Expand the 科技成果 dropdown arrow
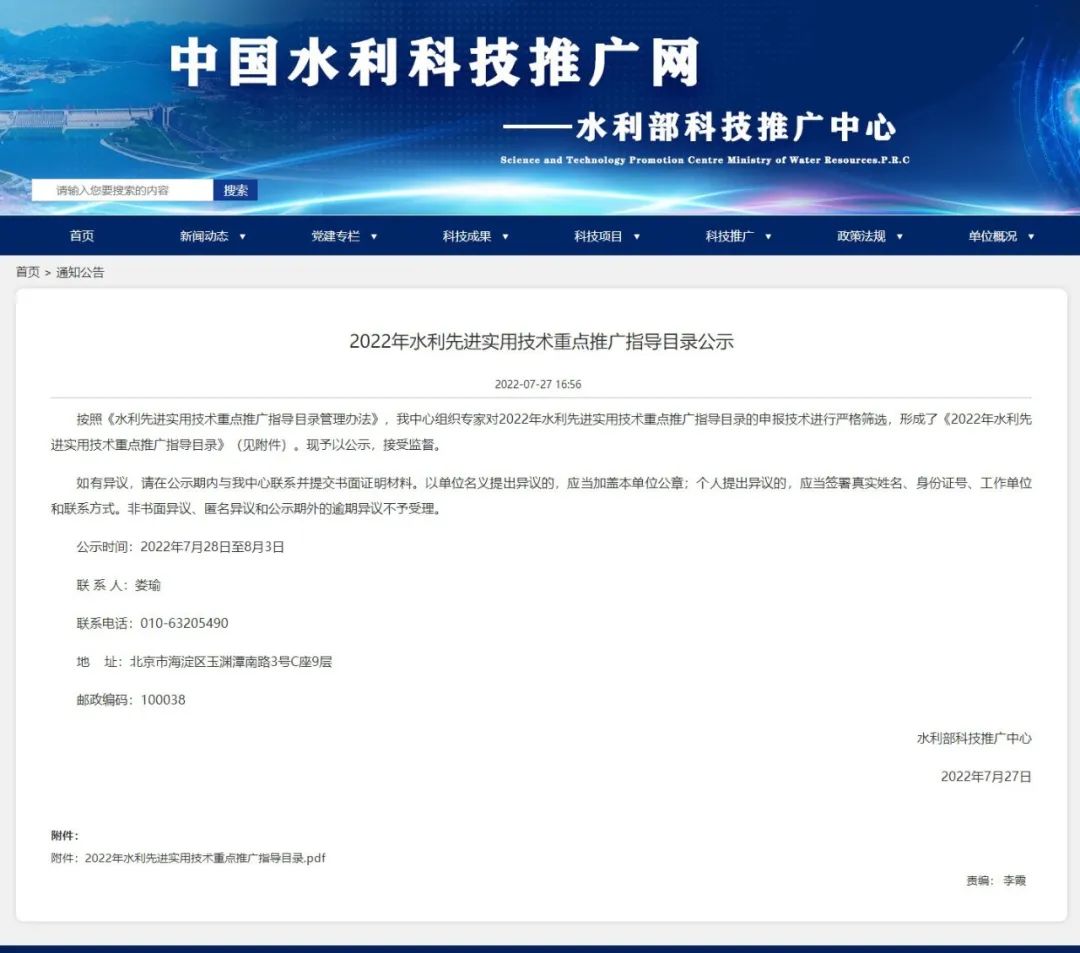This screenshot has width=1080, height=953. [506, 237]
